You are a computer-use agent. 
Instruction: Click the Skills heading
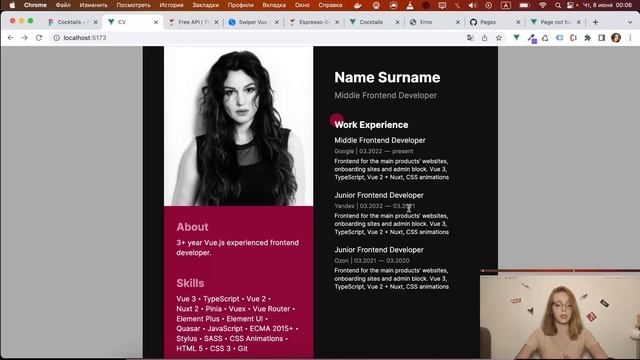click(190, 283)
